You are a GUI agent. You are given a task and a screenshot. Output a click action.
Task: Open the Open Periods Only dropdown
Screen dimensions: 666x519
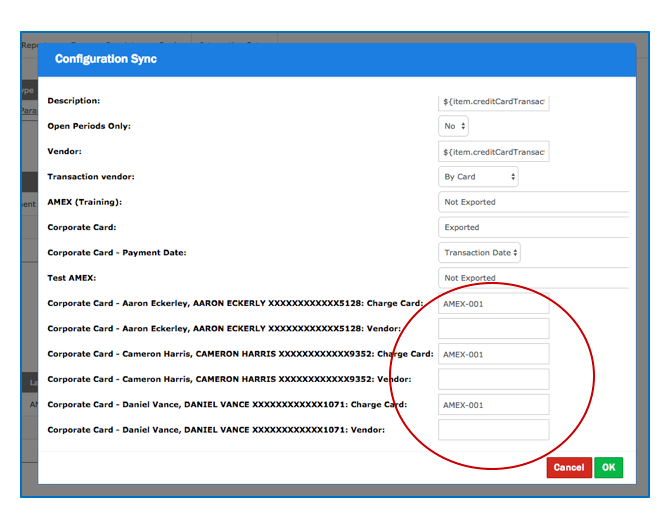coord(454,127)
